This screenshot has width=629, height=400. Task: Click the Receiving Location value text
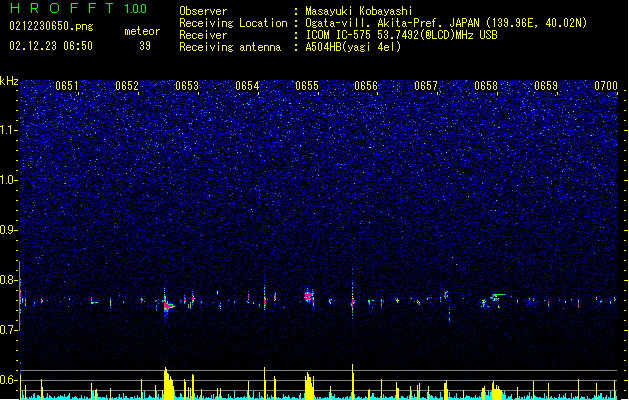pos(446,23)
